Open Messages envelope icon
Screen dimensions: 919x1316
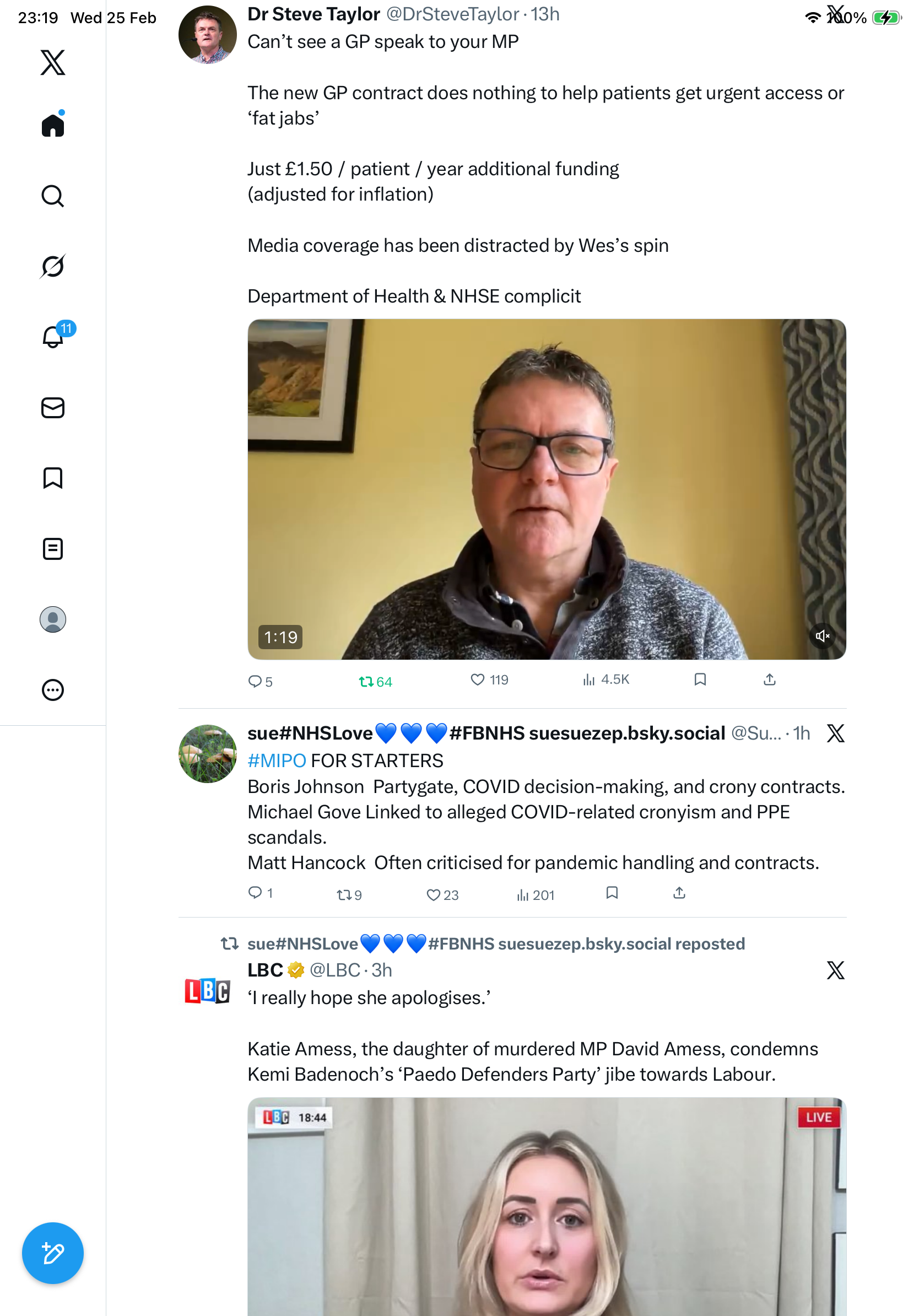pos(53,407)
